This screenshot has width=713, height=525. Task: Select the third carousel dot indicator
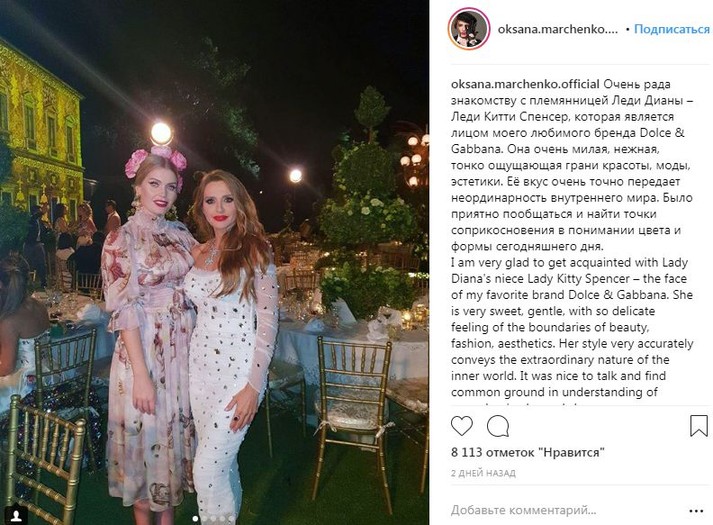click(213, 518)
